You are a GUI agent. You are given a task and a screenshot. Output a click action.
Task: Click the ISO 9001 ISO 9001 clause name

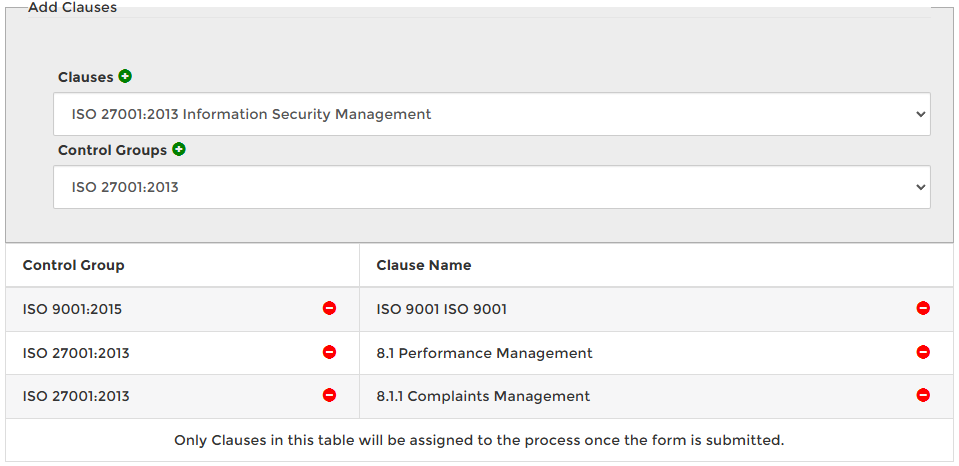pyautogui.click(x=441, y=309)
